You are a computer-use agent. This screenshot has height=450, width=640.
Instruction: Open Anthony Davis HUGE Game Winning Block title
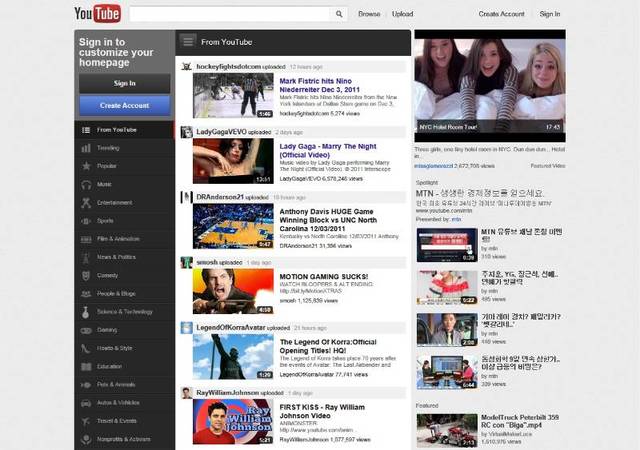[x=328, y=220]
